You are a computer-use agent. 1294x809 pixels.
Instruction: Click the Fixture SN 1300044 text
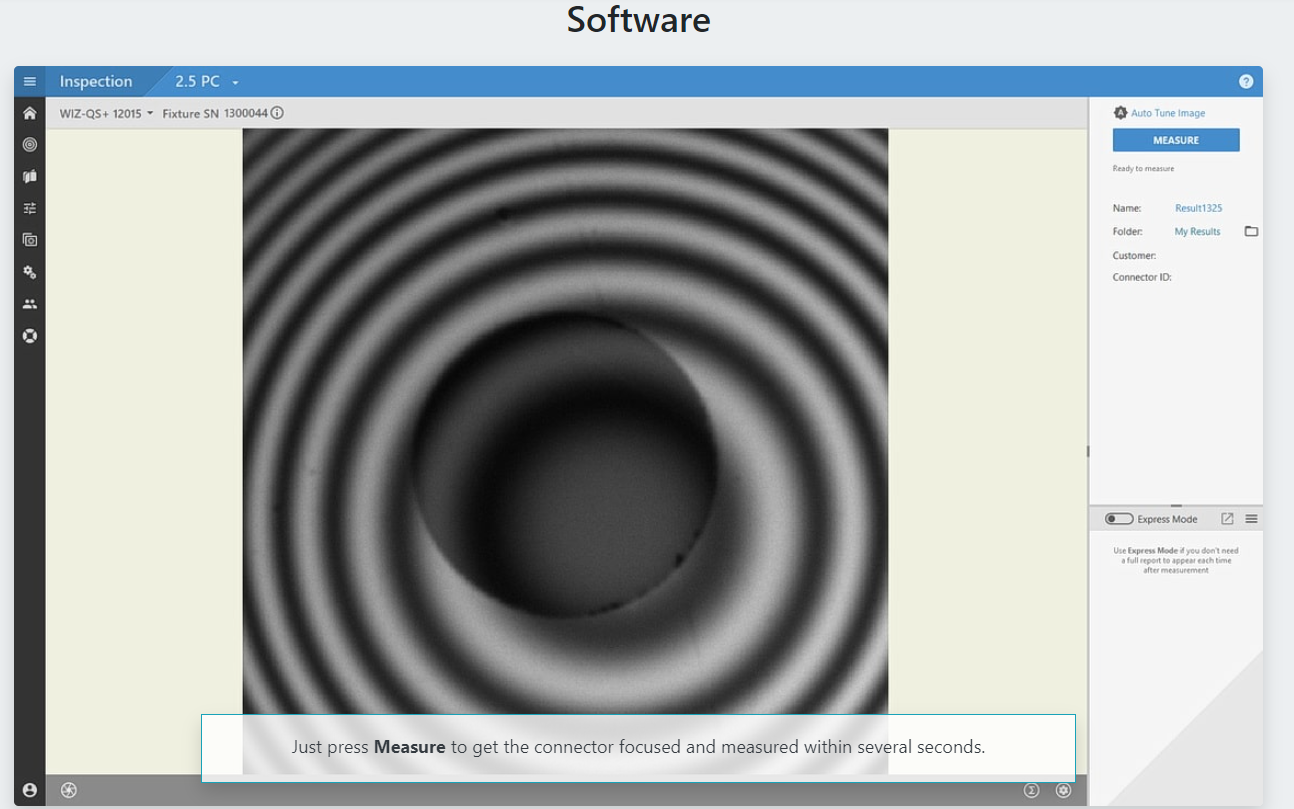click(x=215, y=113)
